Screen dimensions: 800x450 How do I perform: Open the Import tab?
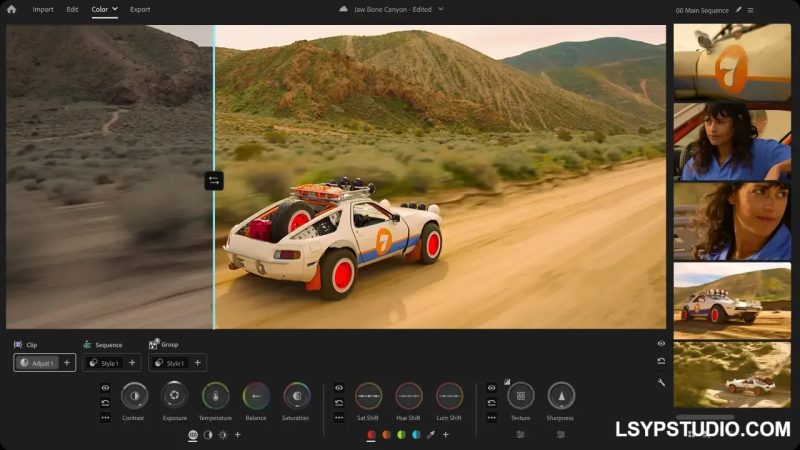point(43,9)
